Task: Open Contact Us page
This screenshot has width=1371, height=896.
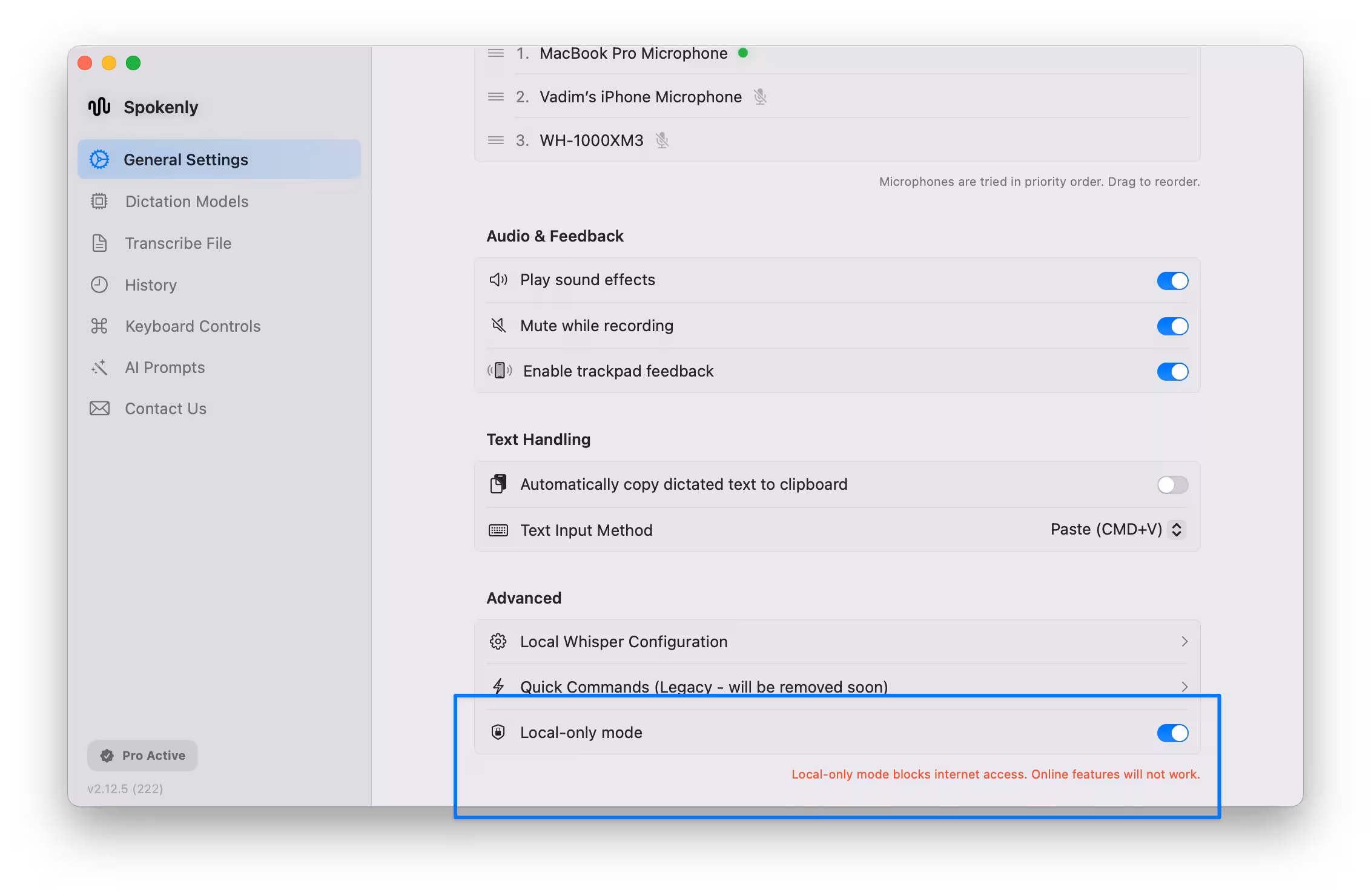Action: (x=219, y=408)
